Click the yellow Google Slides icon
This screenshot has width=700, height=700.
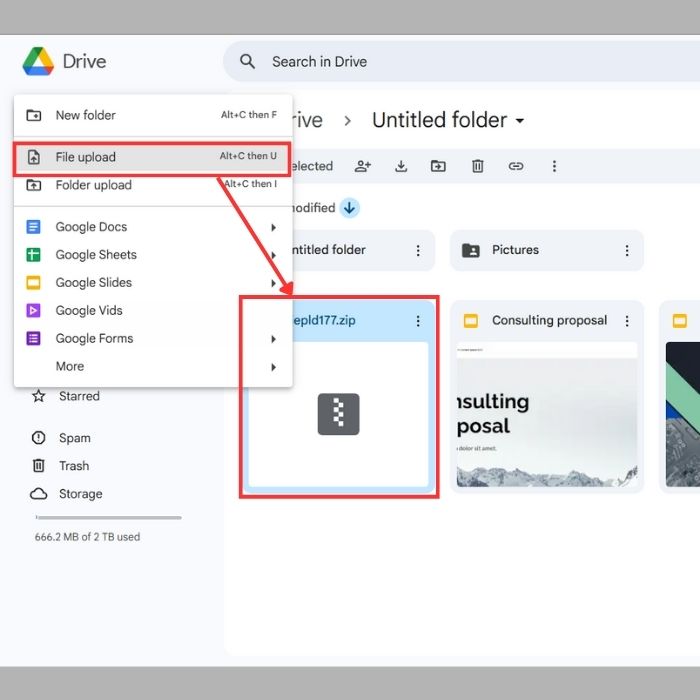(x=33, y=283)
